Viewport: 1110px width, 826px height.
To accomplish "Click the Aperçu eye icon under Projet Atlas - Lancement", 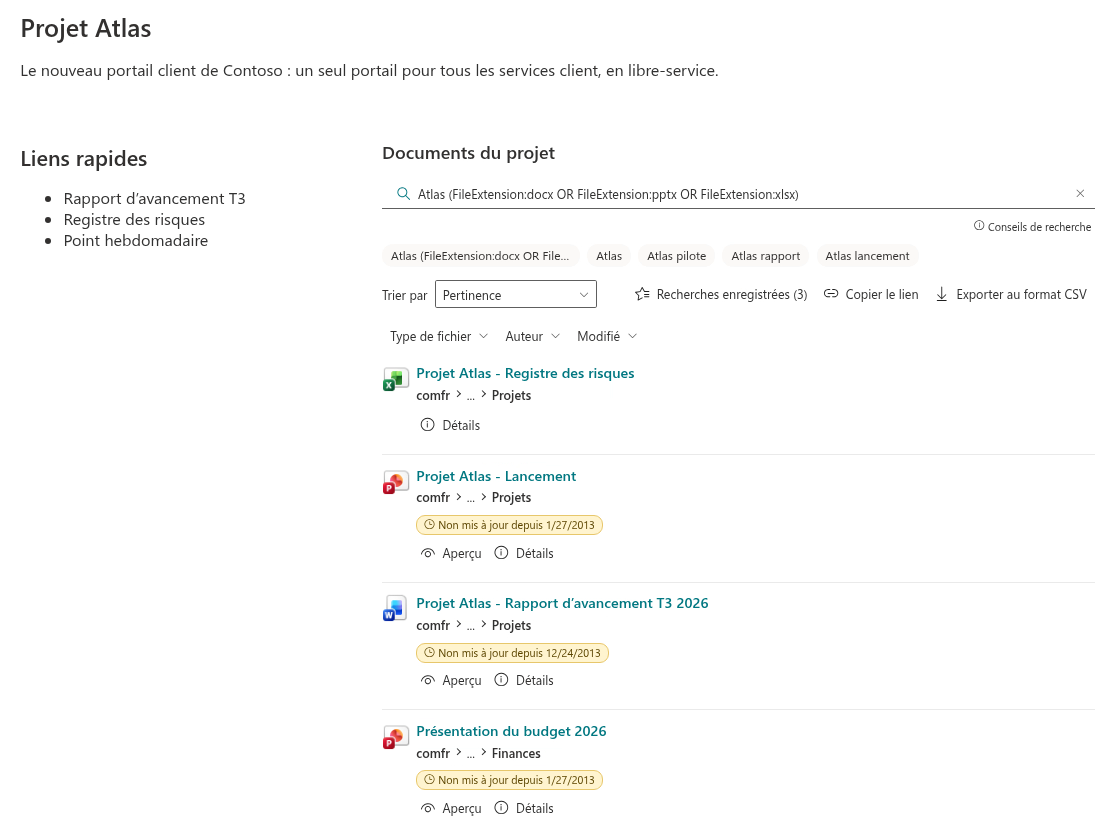I will click(x=428, y=553).
